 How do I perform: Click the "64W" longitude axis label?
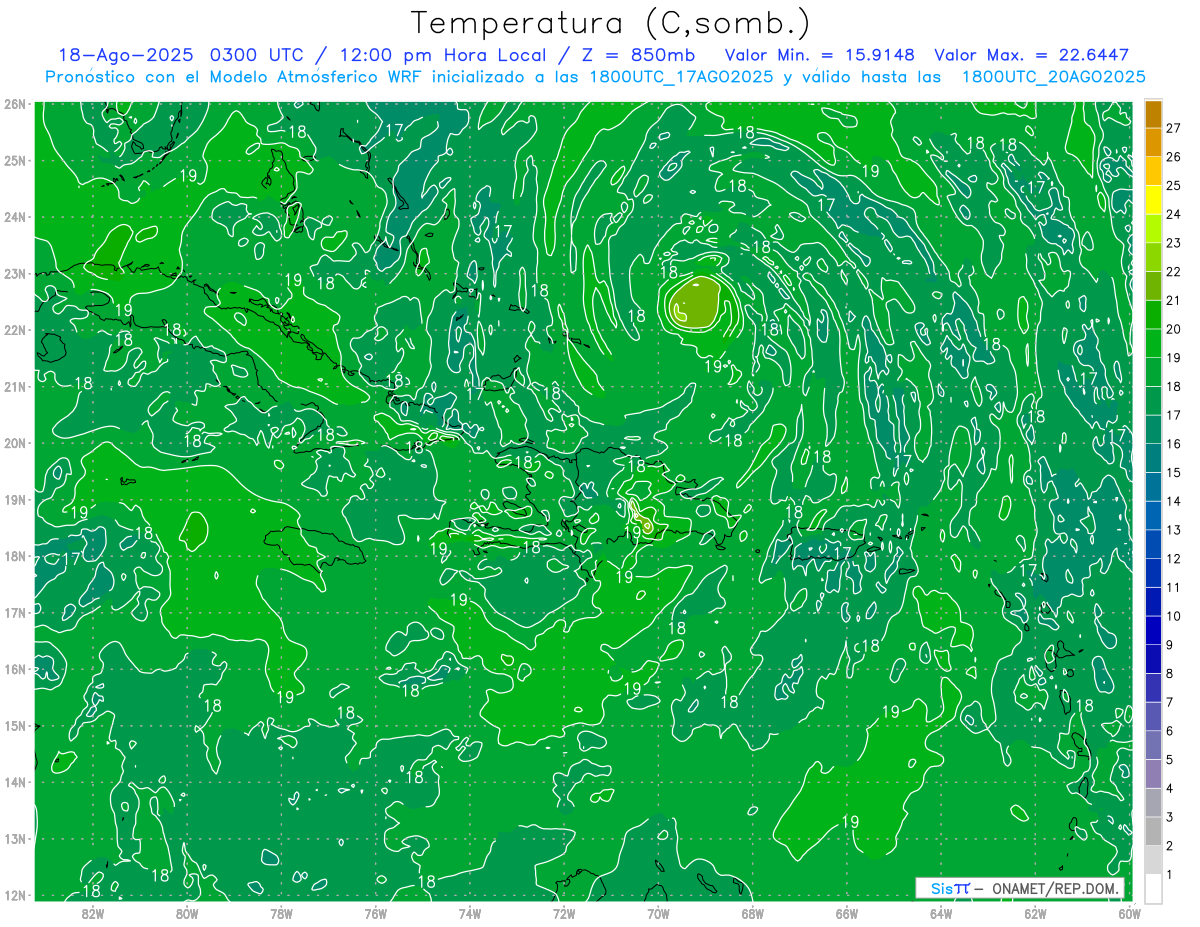(941, 913)
